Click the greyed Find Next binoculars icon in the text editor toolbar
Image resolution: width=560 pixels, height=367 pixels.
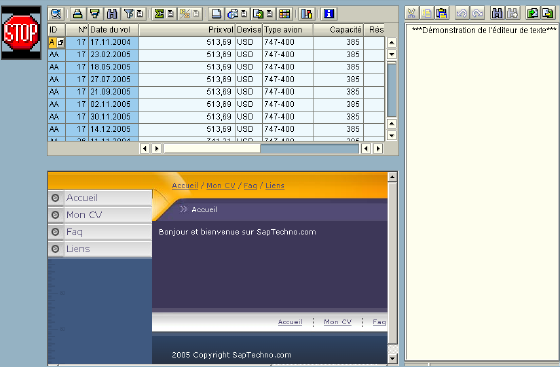(x=512, y=14)
